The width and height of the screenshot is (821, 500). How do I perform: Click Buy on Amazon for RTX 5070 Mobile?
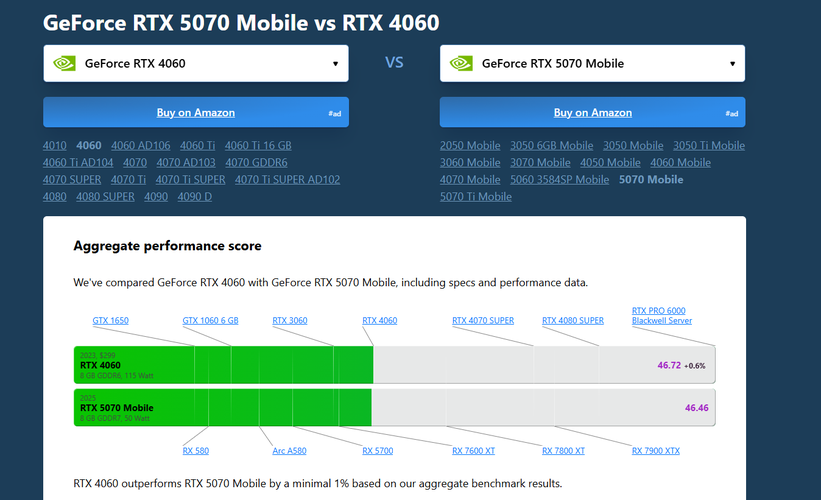pyautogui.click(x=593, y=112)
